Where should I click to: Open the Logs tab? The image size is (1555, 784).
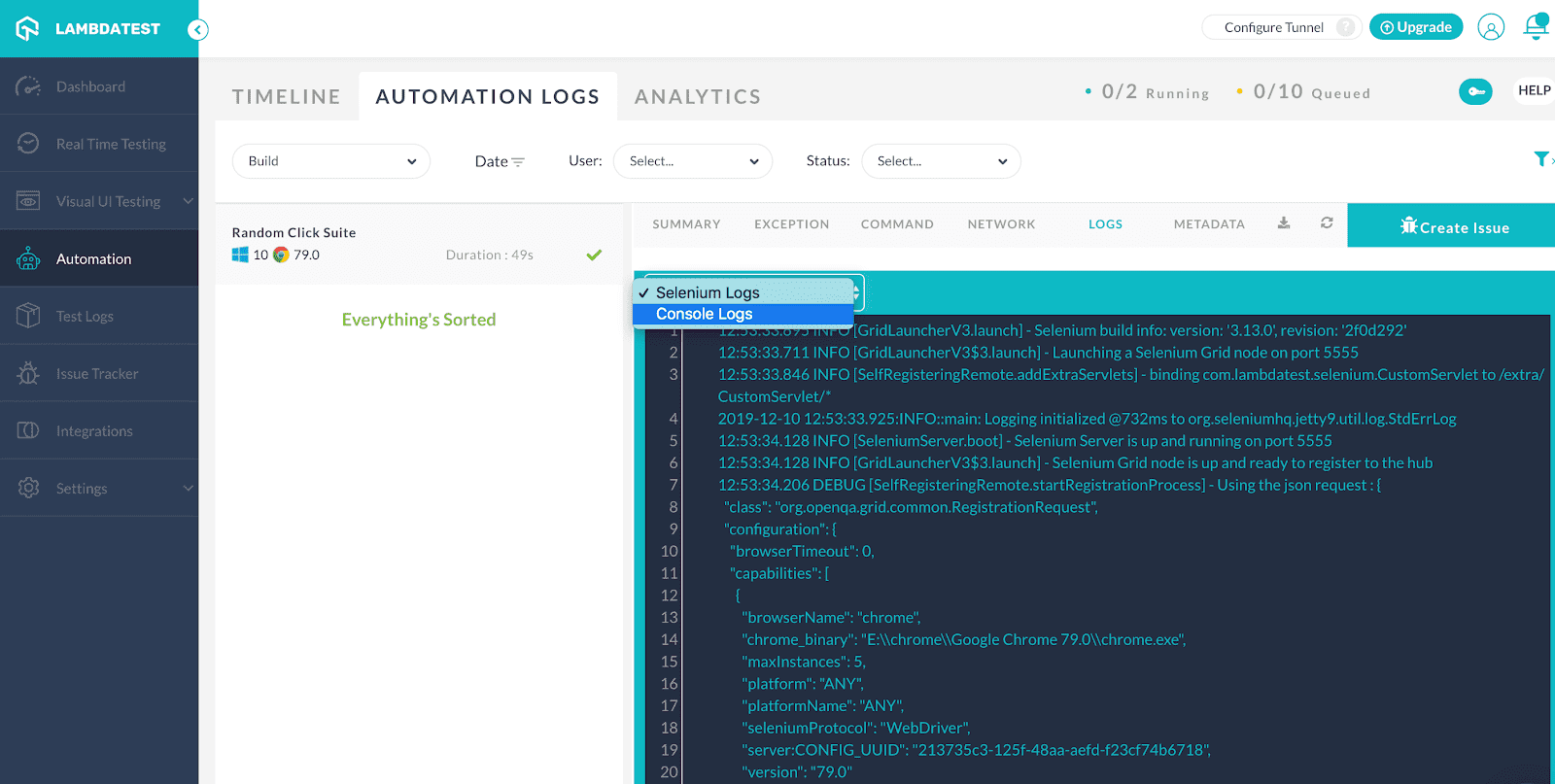pos(1105,224)
